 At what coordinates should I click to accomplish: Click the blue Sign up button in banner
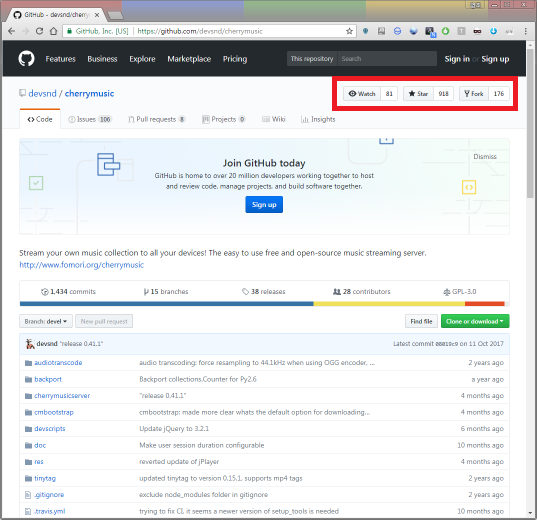(264, 205)
